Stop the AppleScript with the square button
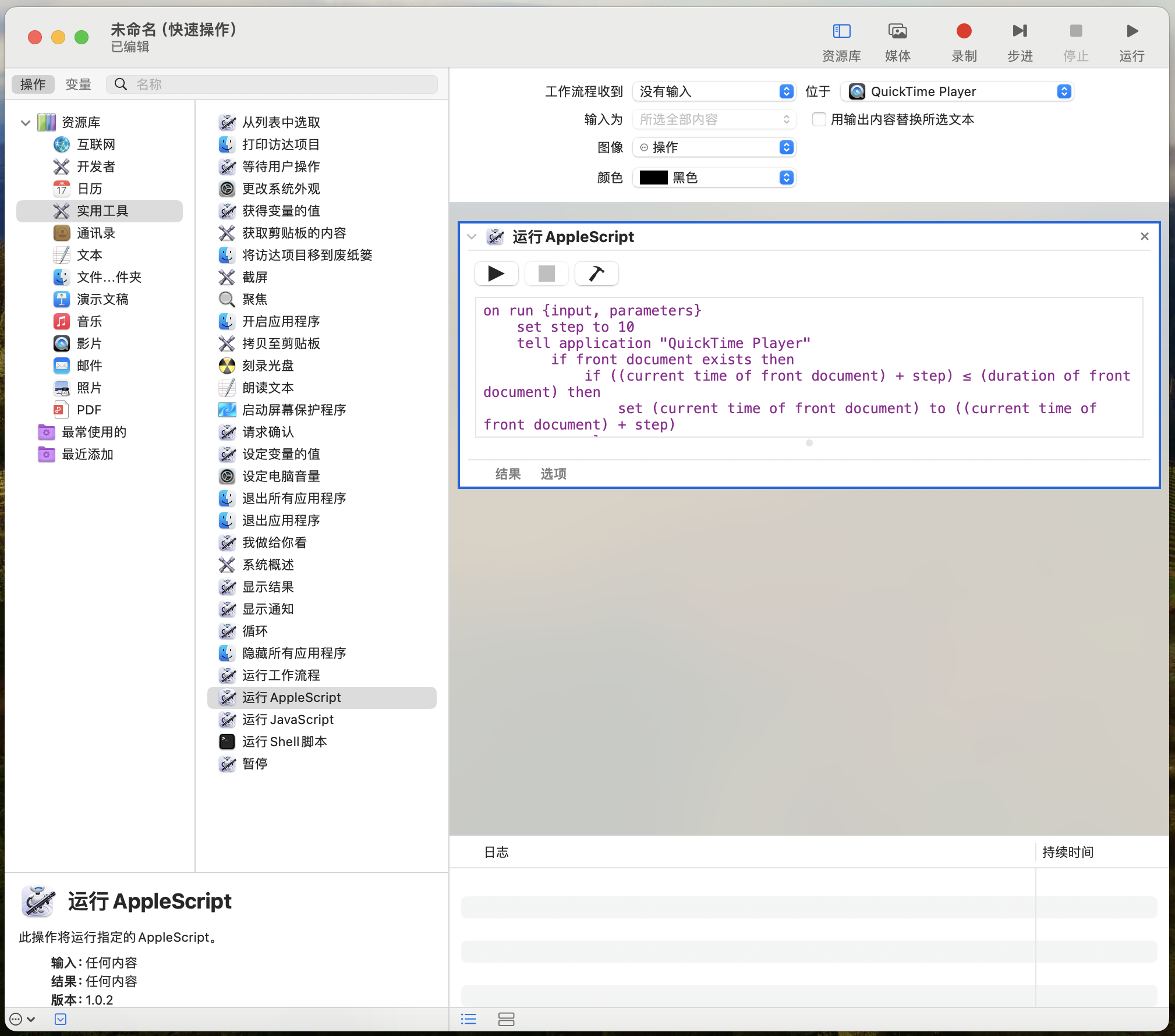This screenshot has width=1175, height=1036. coord(546,274)
